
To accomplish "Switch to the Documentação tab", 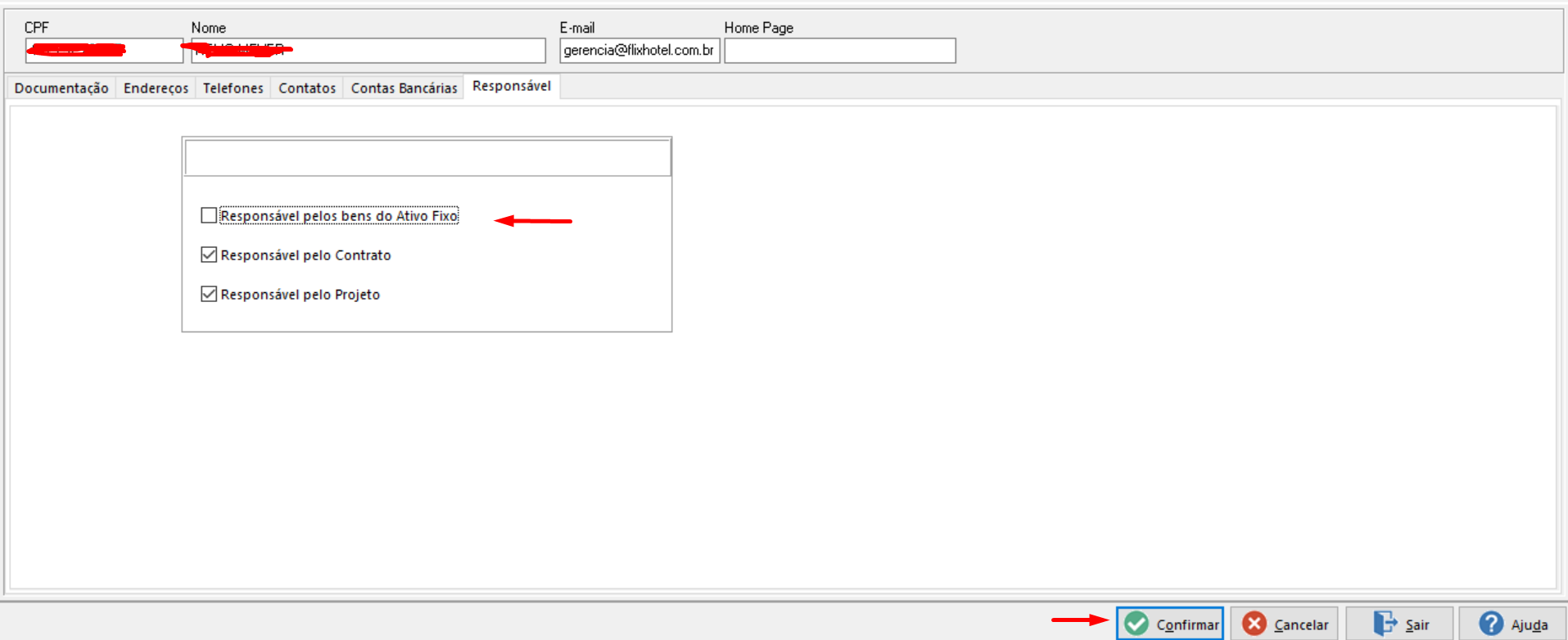I will tap(61, 88).
